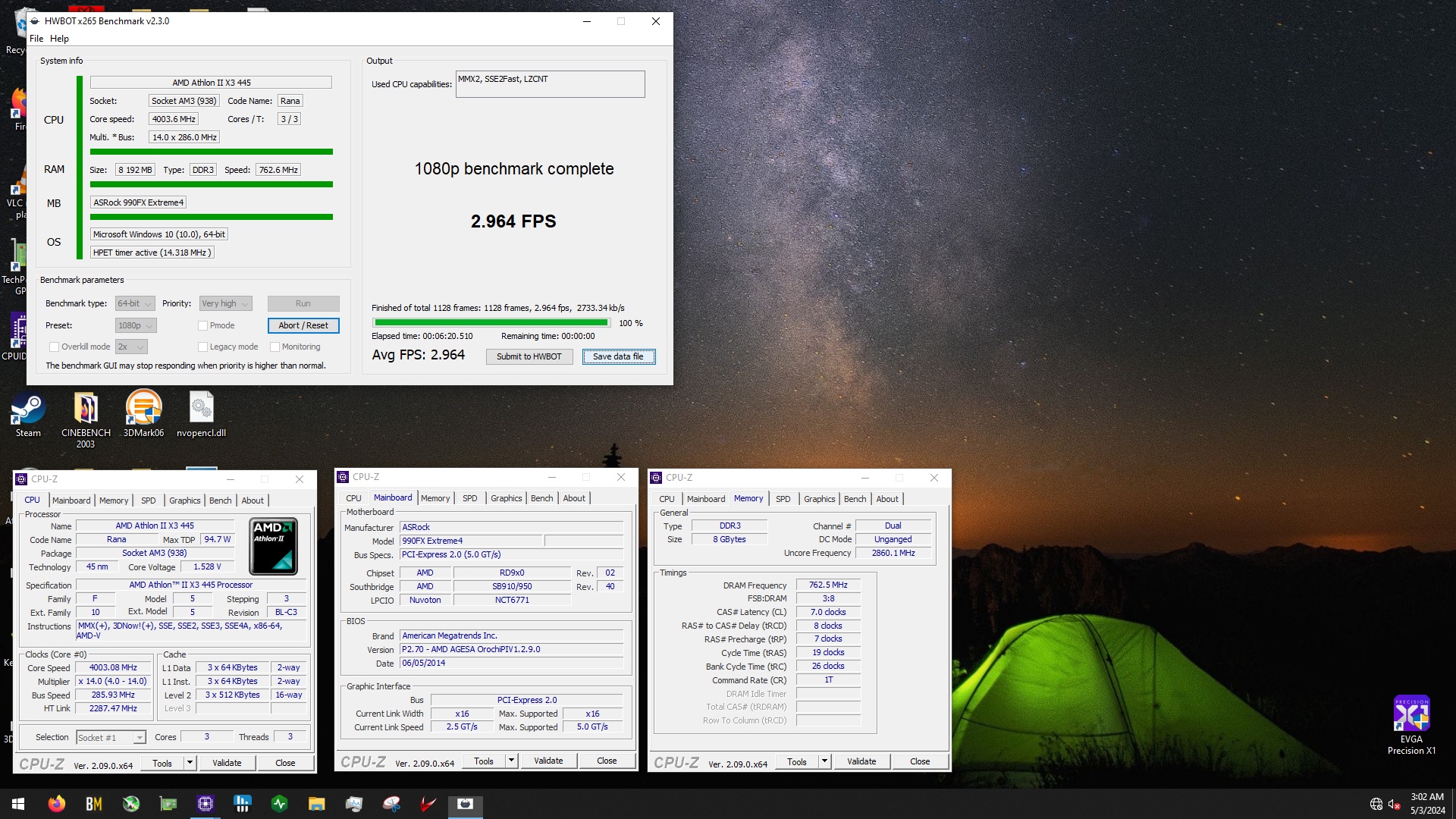
Task: Click the green bar under CPU info
Action: pos(212,152)
